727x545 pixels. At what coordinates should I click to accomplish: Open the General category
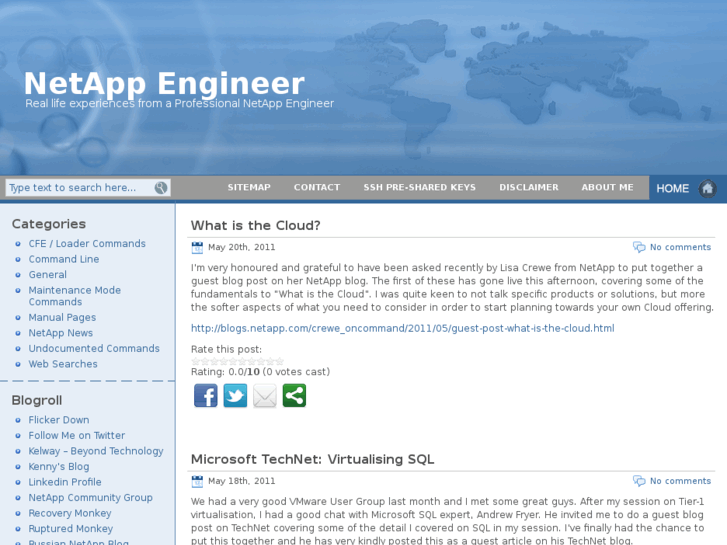pyautogui.click(x=48, y=275)
